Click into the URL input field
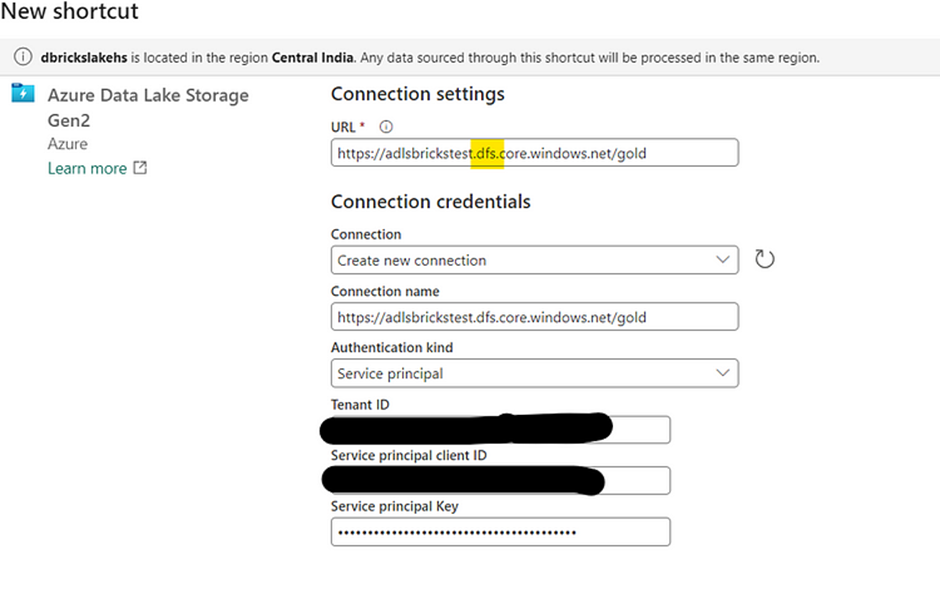 pos(534,153)
